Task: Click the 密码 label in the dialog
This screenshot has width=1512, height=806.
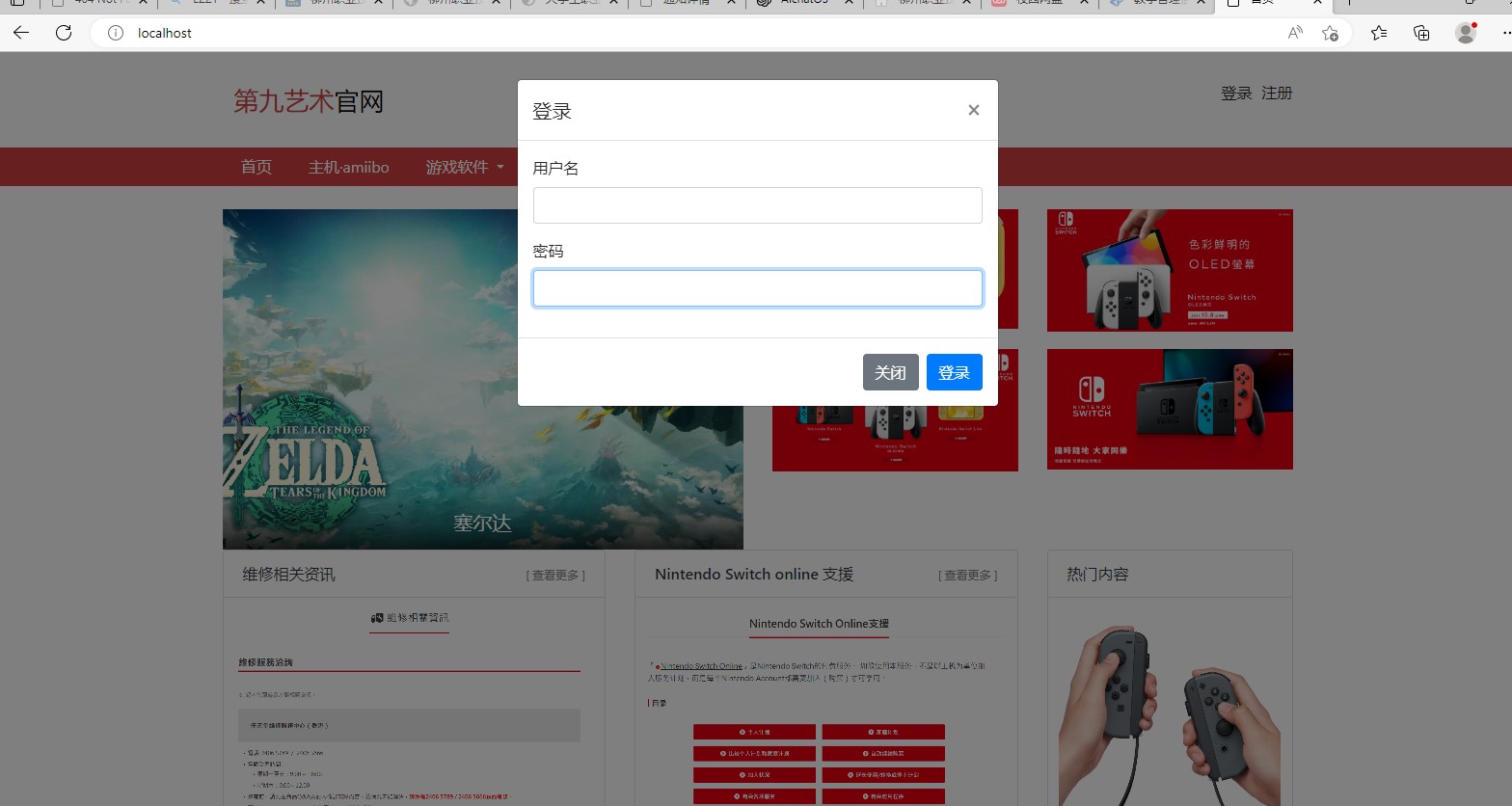Action: coord(548,251)
